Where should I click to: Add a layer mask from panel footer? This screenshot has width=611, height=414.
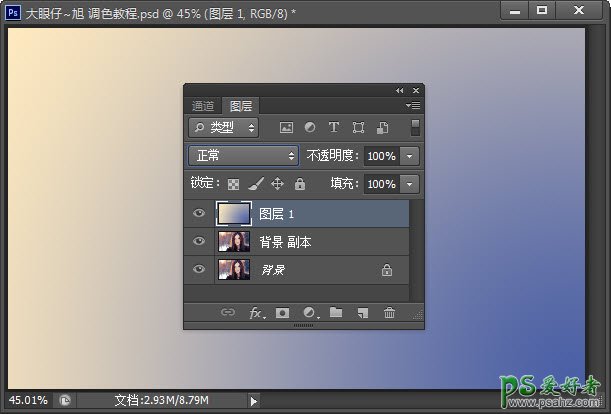pos(283,313)
